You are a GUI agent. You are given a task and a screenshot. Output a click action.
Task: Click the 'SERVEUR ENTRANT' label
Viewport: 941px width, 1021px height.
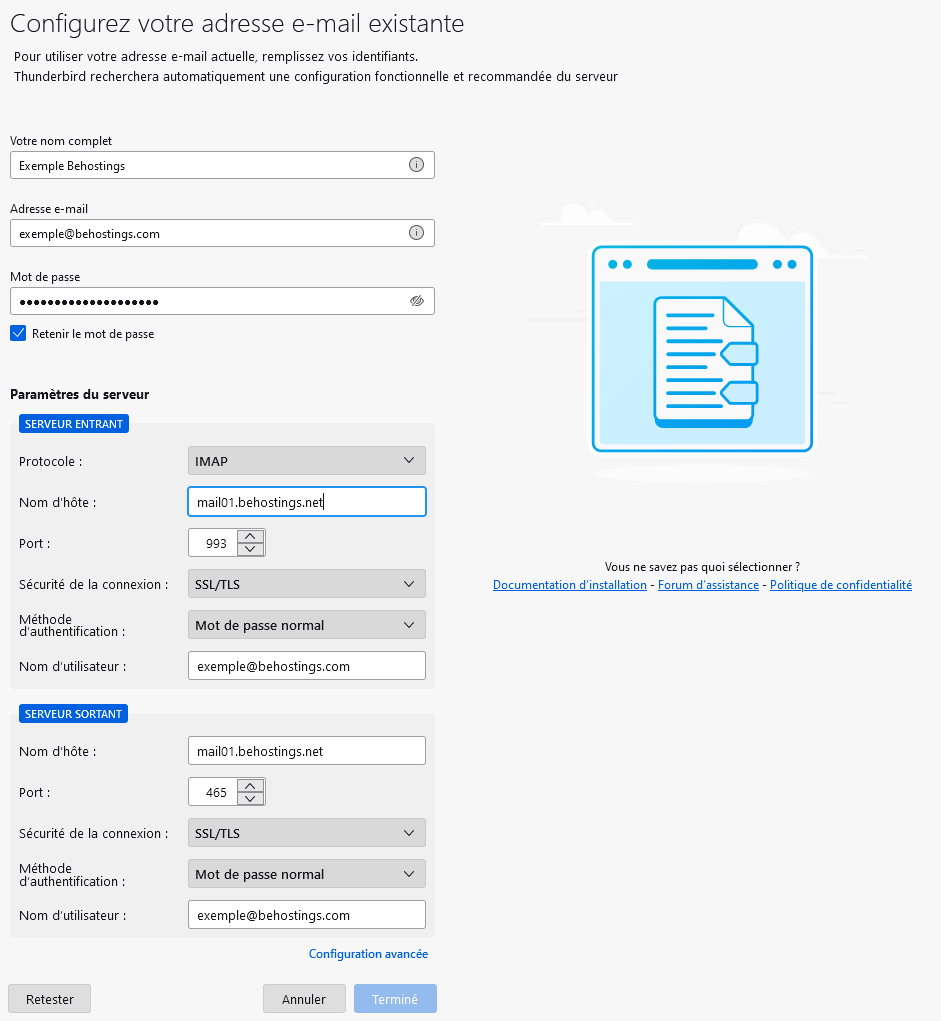click(x=74, y=424)
